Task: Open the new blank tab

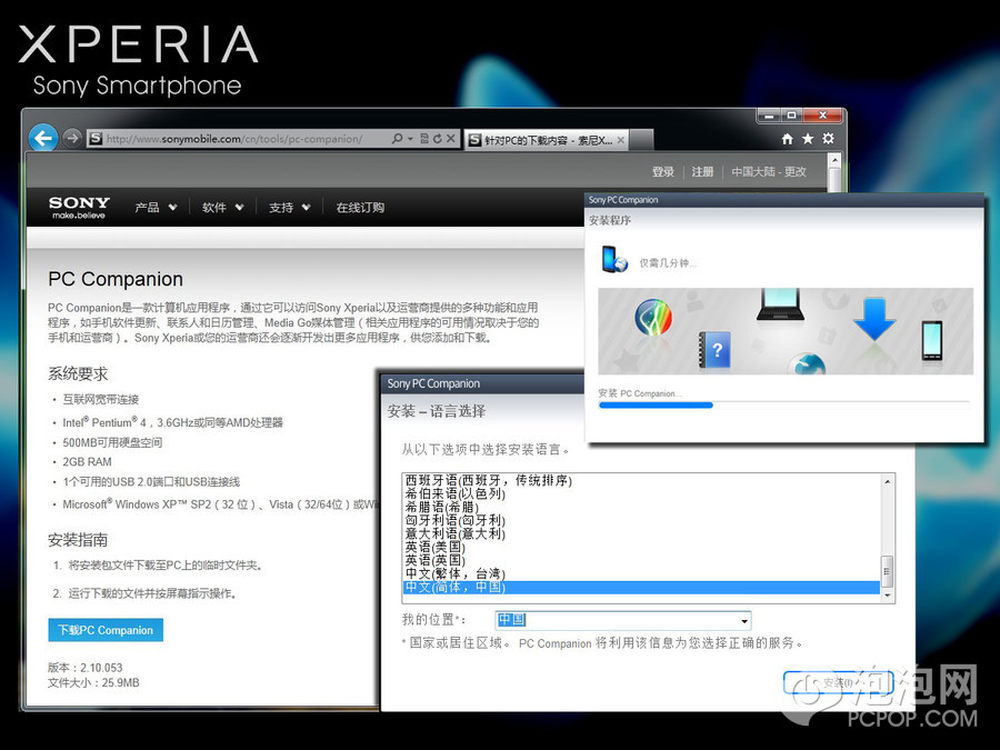Action: click(x=642, y=140)
